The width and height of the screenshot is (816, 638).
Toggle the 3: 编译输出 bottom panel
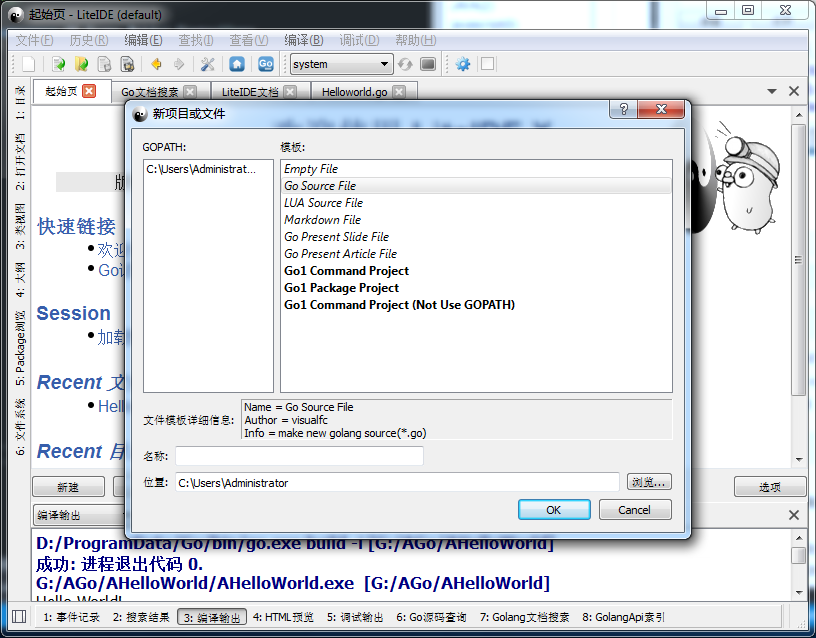pyautogui.click(x=212, y=617)
